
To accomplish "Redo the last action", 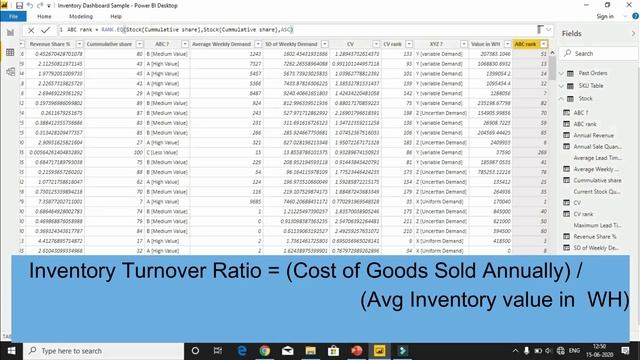I will tap(40, 6).
